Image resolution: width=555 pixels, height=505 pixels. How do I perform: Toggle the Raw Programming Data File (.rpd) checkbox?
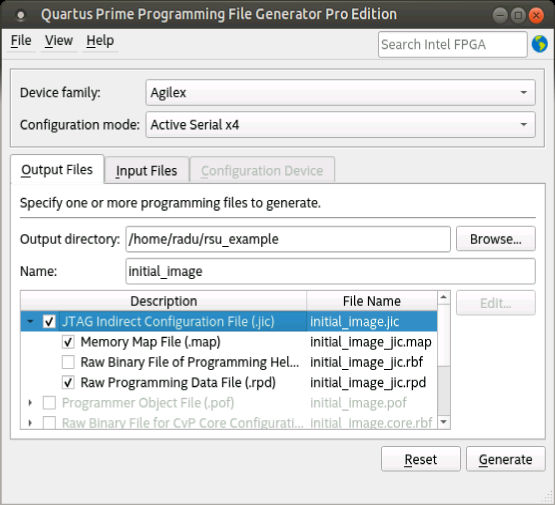(68, 383)
